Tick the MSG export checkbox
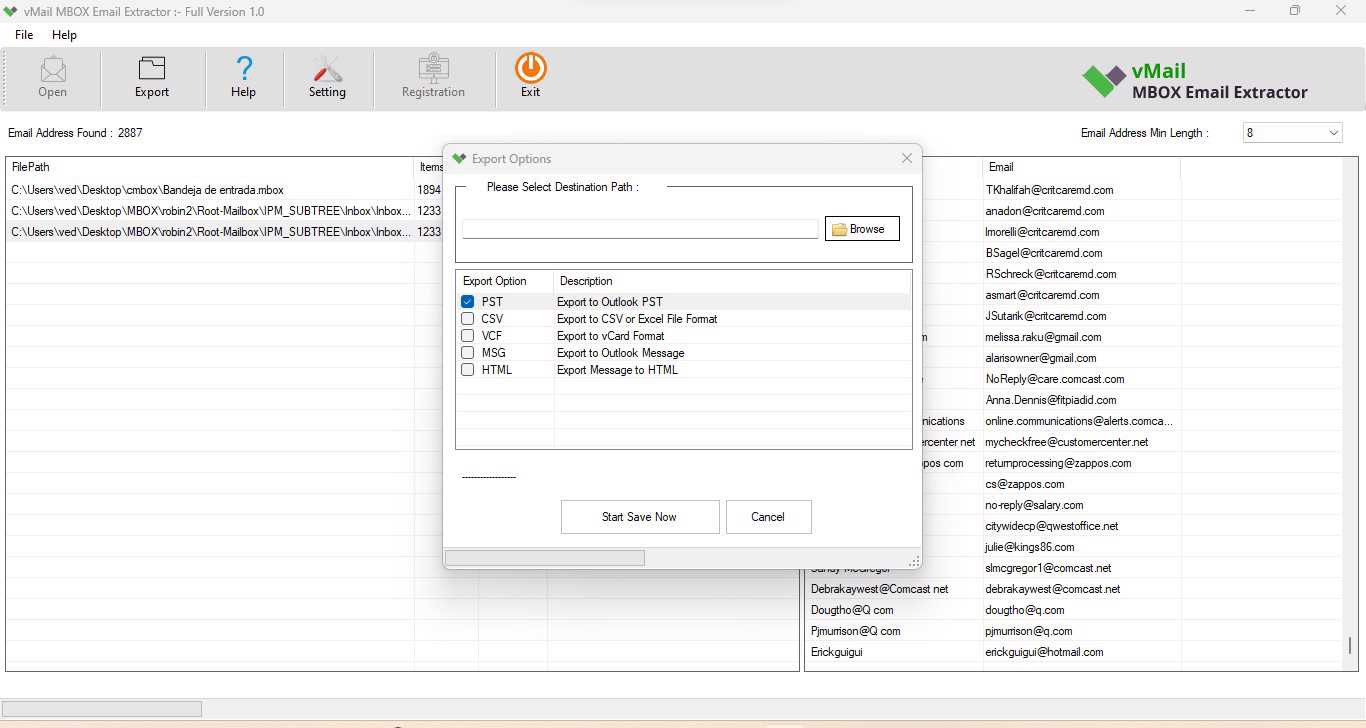This screenshot has width=1366, height=728. [467, 353]
